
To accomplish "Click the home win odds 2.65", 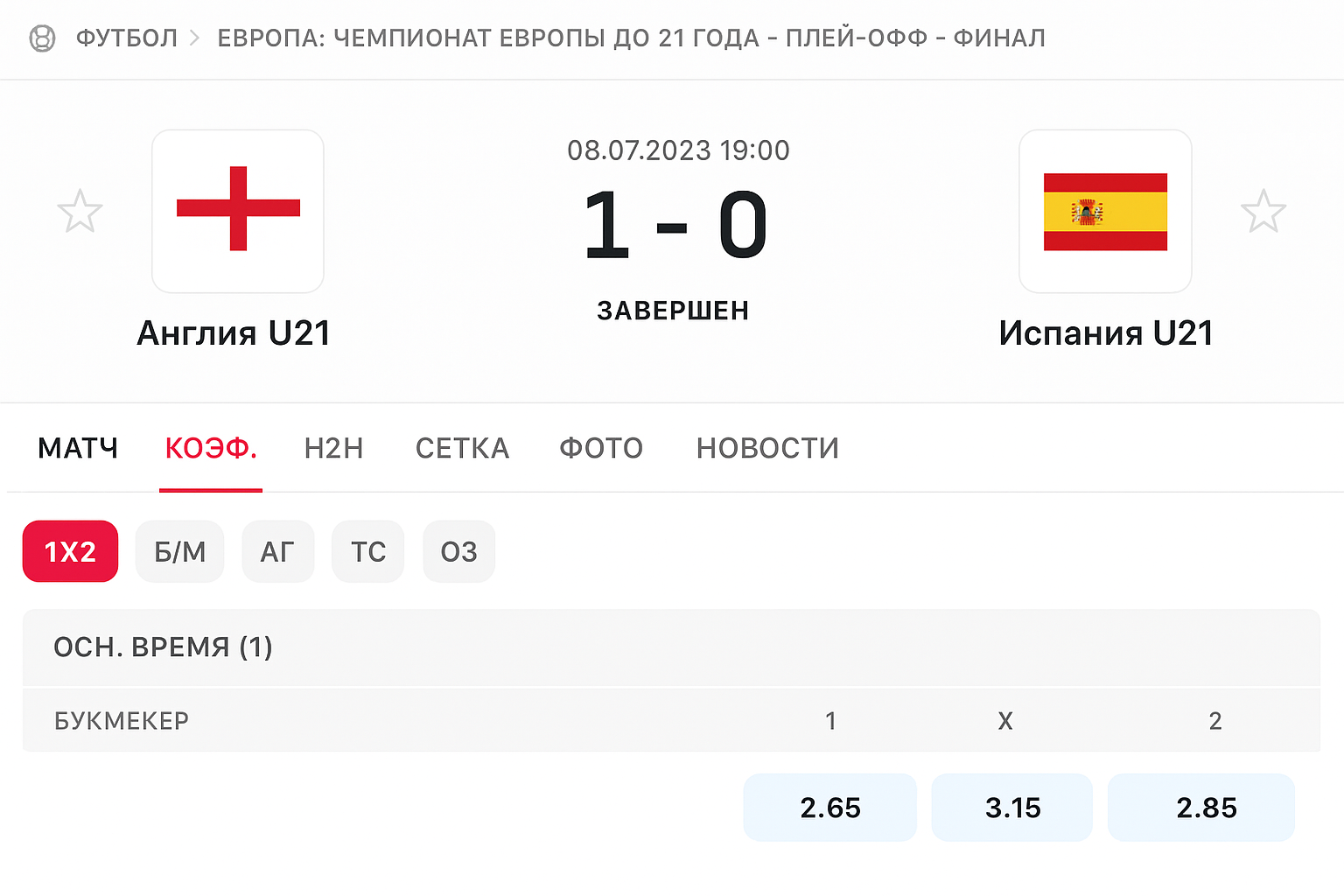I will tap(829, 808).
